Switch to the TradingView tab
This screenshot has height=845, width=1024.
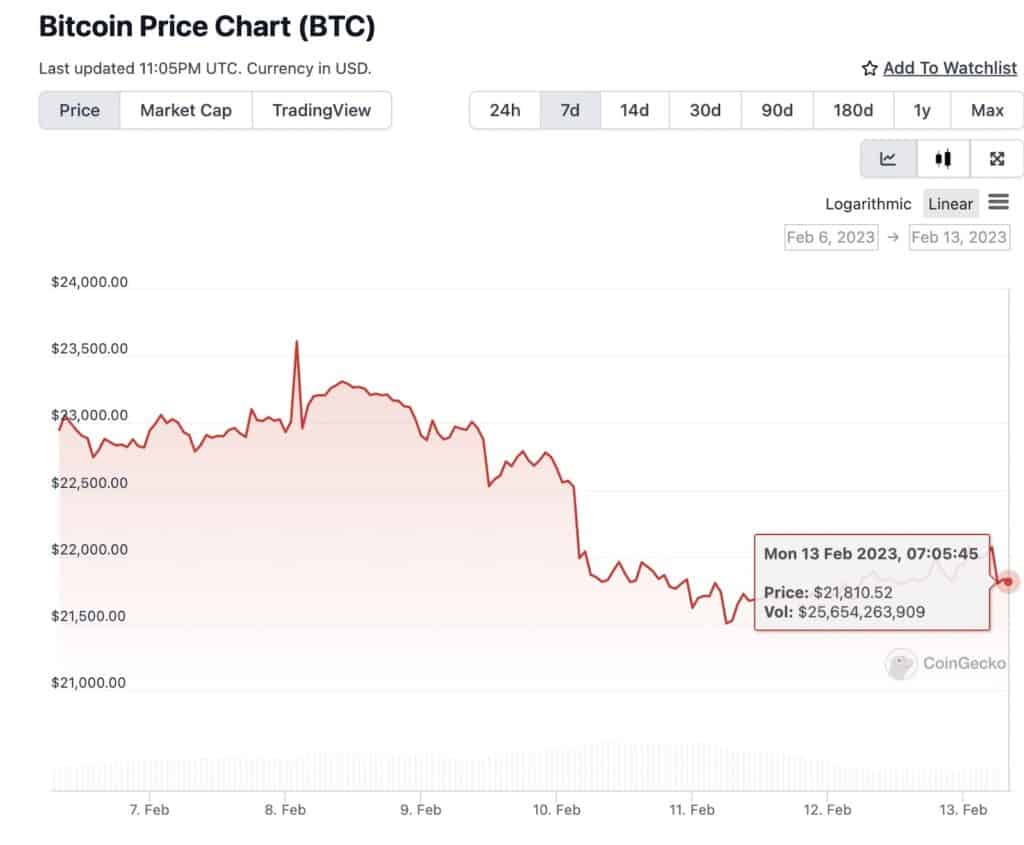tap(321, 110)
